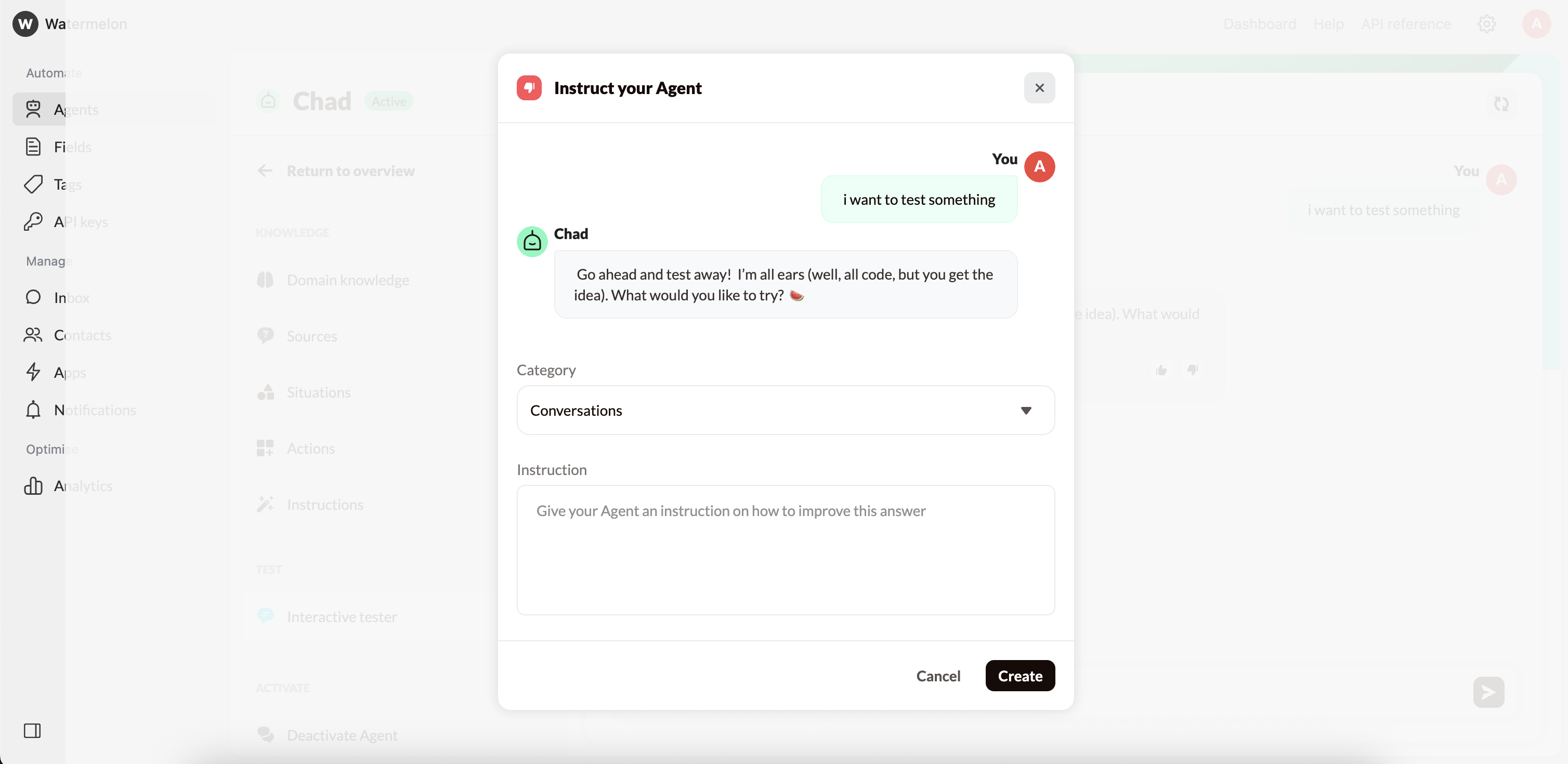This screenshot has width=1568, height=764.
Task: Open the Inbox chat bubble icon
Action: point(33,297)
